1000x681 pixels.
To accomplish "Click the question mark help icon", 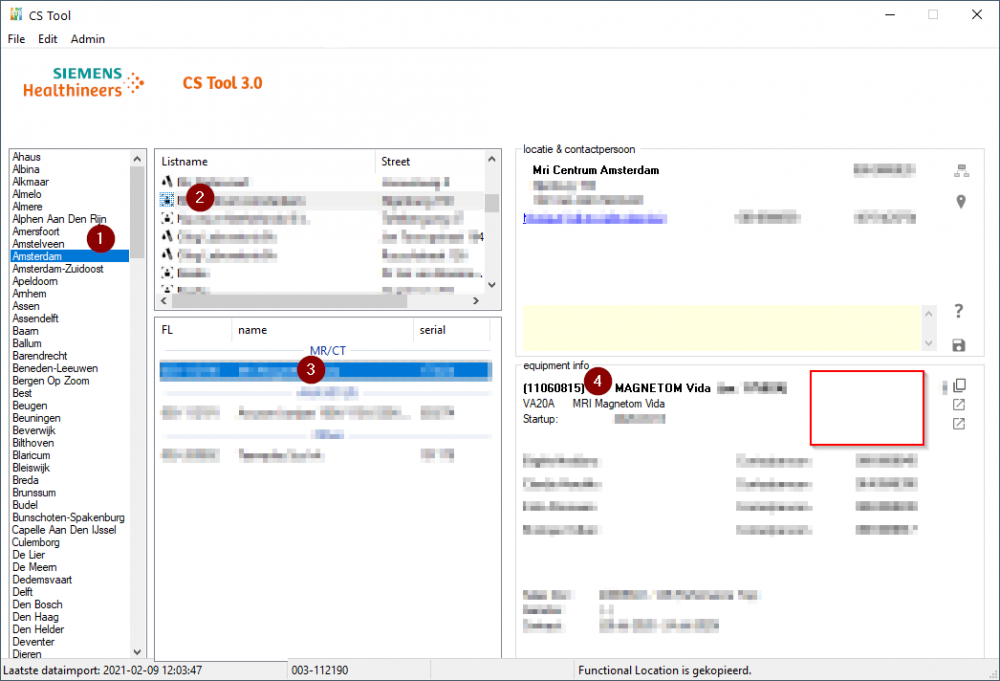I will click(x=959, y=311).
